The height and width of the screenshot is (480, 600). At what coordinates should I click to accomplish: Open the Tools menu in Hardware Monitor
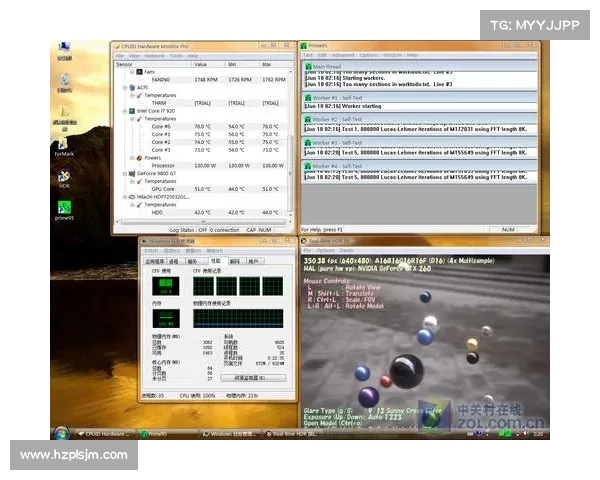[177, 56]
